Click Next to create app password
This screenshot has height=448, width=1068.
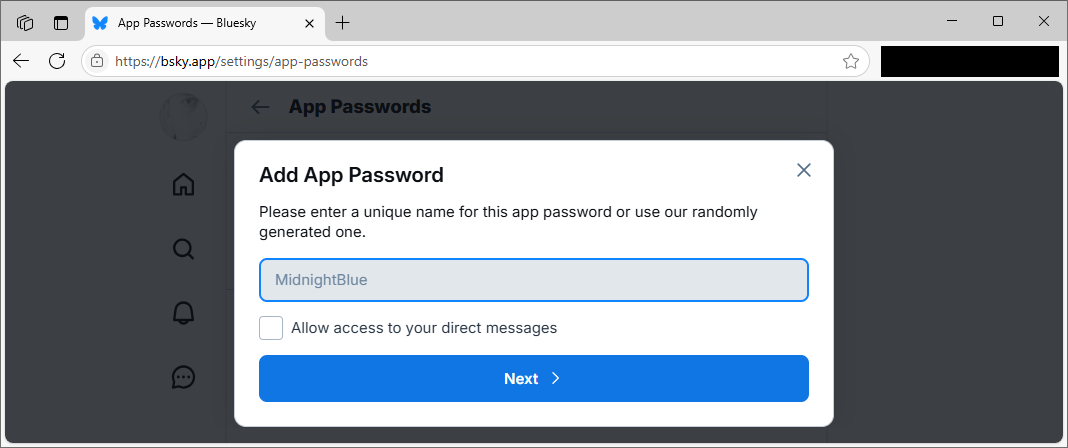pos(534,379)
